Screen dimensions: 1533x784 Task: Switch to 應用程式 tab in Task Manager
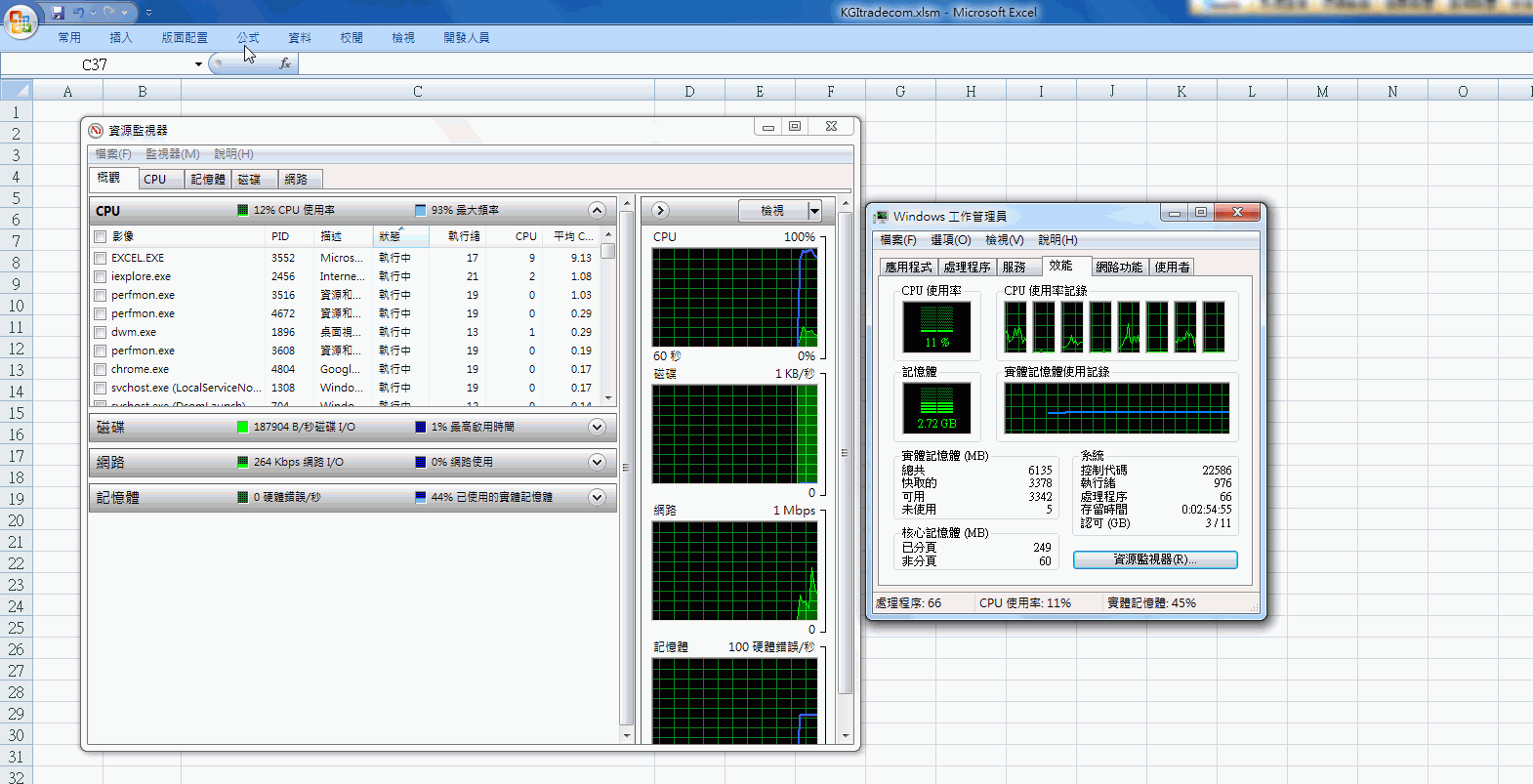tap(908, 268)
